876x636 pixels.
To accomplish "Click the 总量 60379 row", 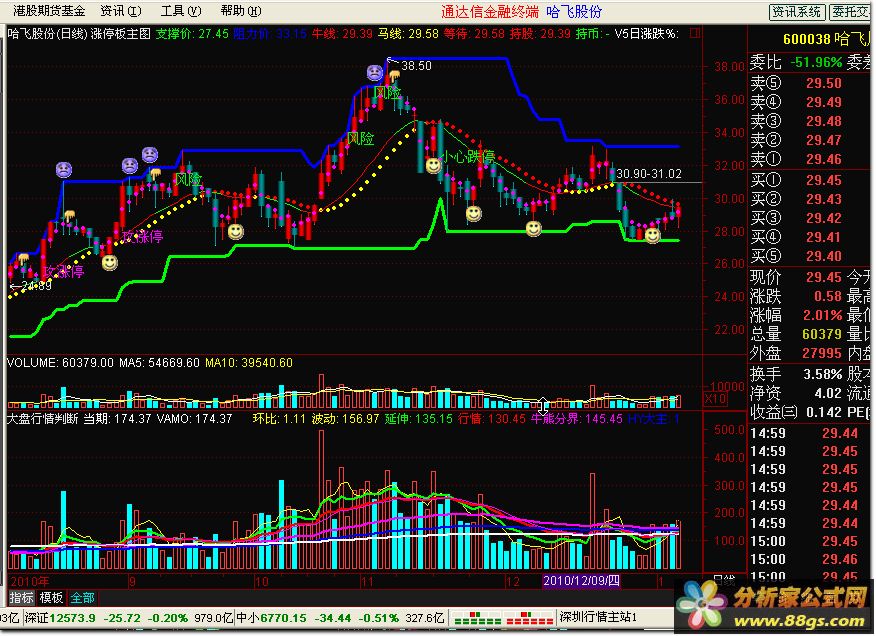I will 796,334.
